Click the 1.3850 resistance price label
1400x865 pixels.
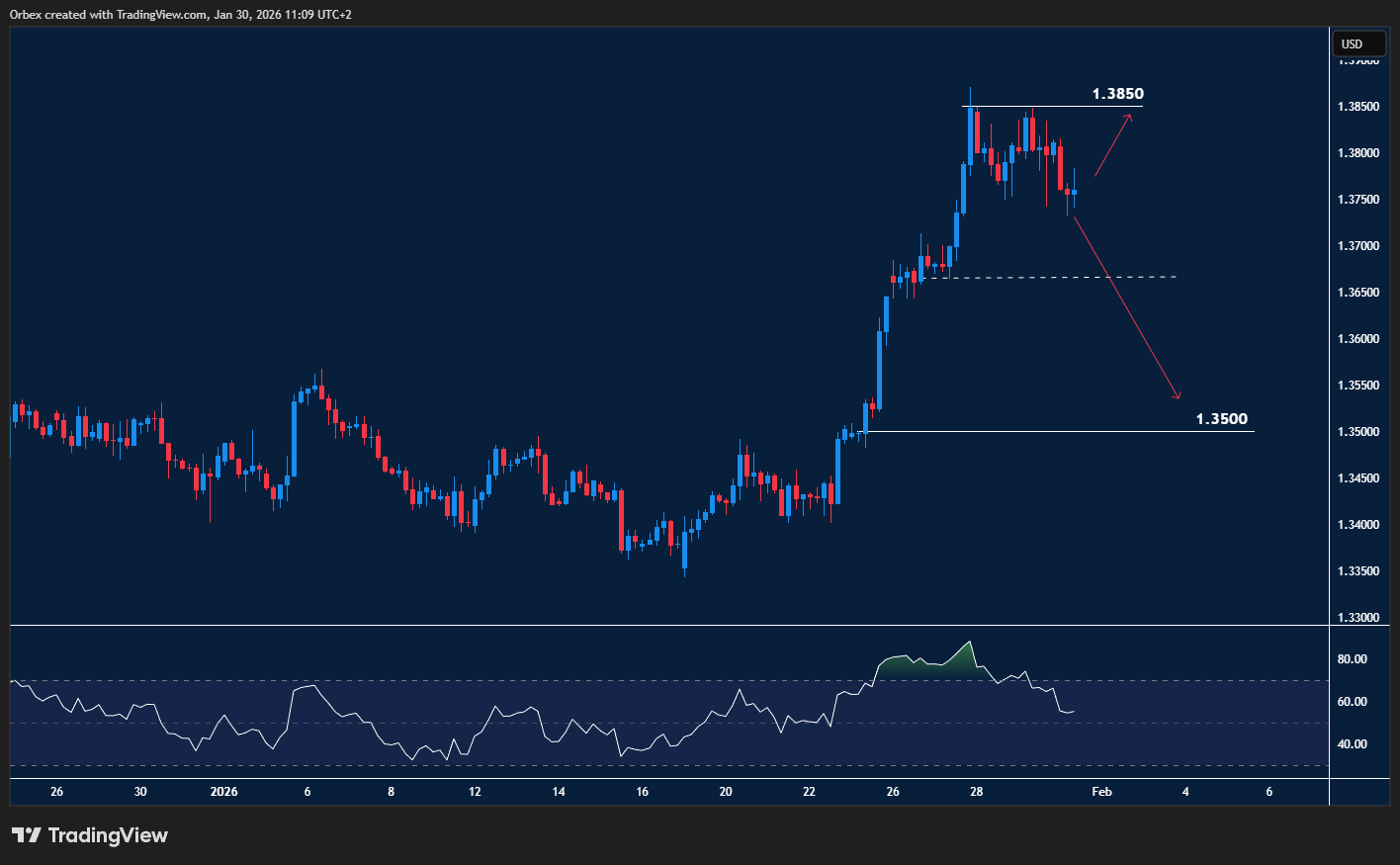pos(1116,94)
